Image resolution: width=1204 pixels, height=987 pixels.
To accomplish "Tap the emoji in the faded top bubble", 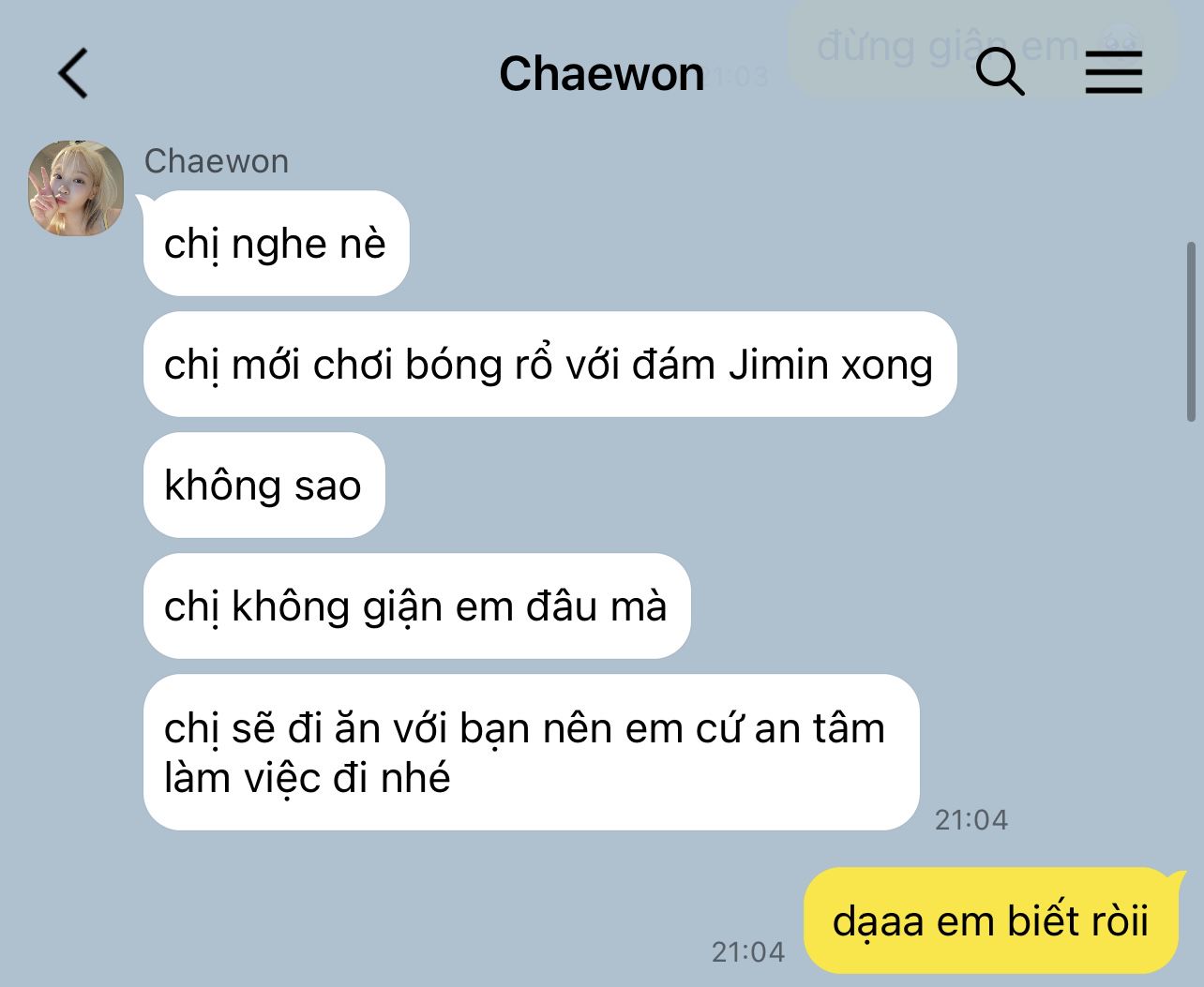I will [x=1122, y=44].
